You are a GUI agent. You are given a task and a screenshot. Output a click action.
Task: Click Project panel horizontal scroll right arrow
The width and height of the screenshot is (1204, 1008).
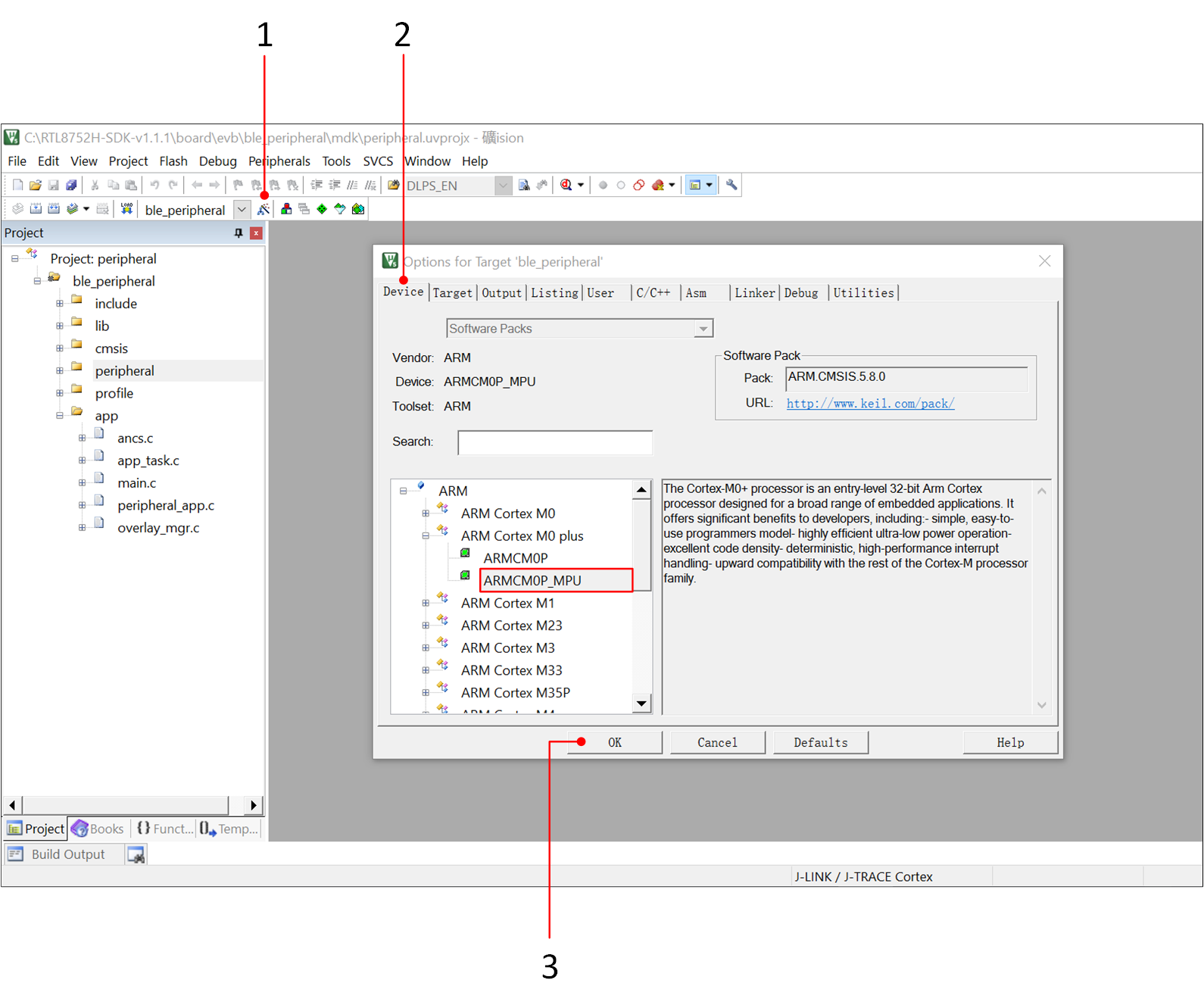point(254,805)
